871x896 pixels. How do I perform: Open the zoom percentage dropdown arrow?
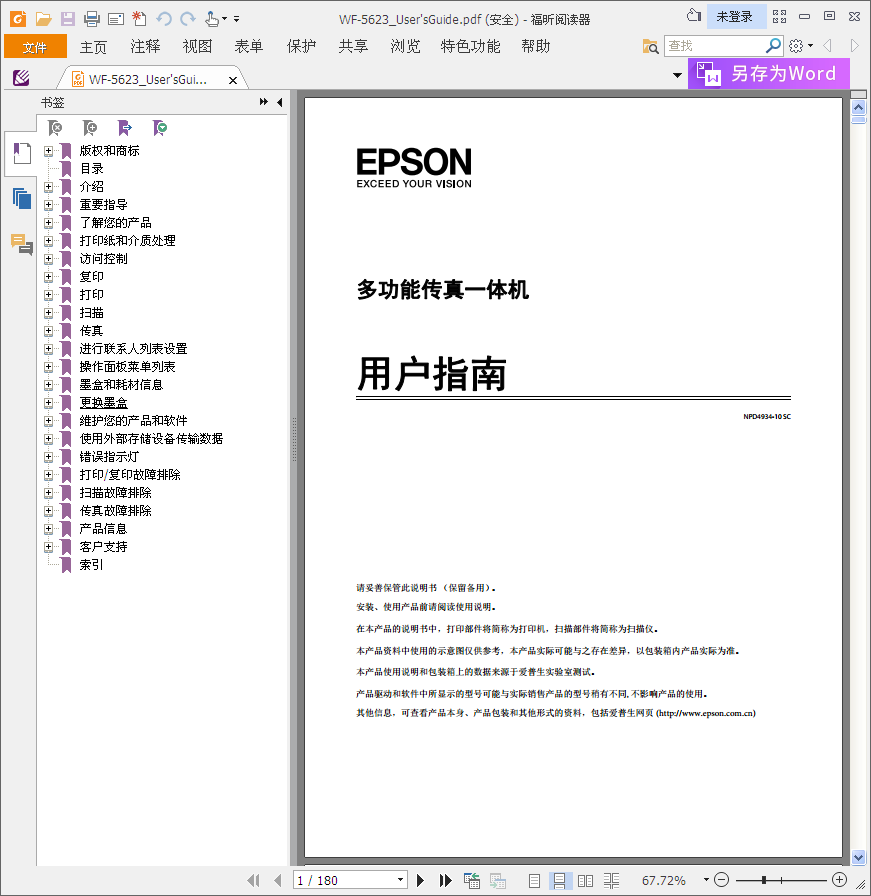(x=706, y=880)
